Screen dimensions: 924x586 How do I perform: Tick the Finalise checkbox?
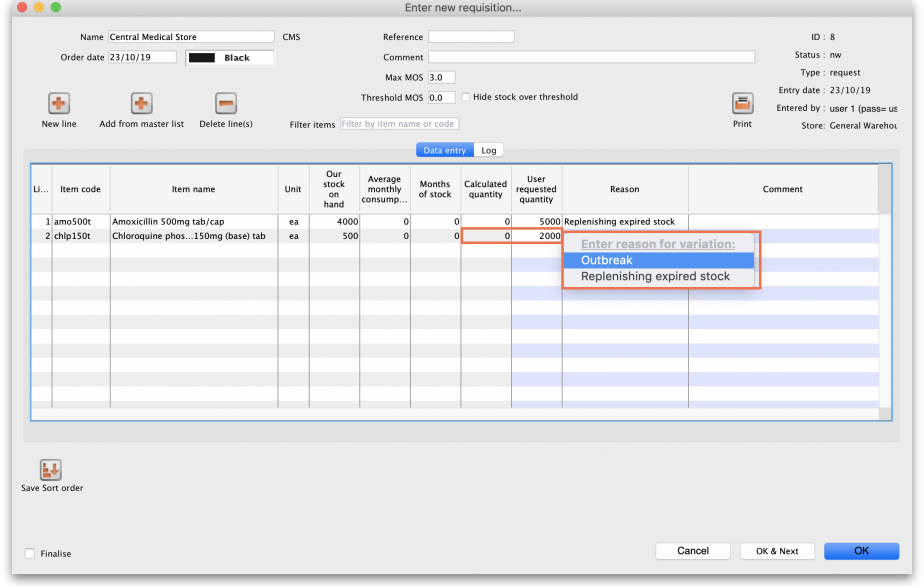pos(30,553)
